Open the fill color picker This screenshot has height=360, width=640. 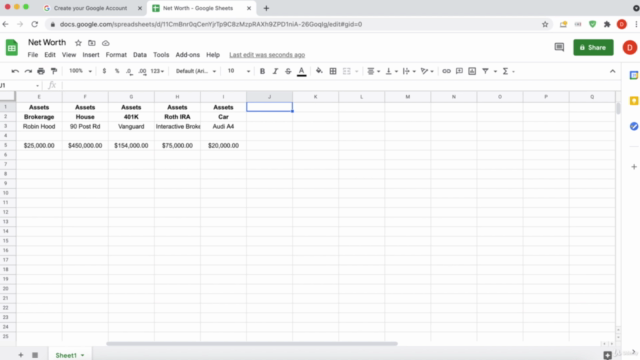point(319,71)
